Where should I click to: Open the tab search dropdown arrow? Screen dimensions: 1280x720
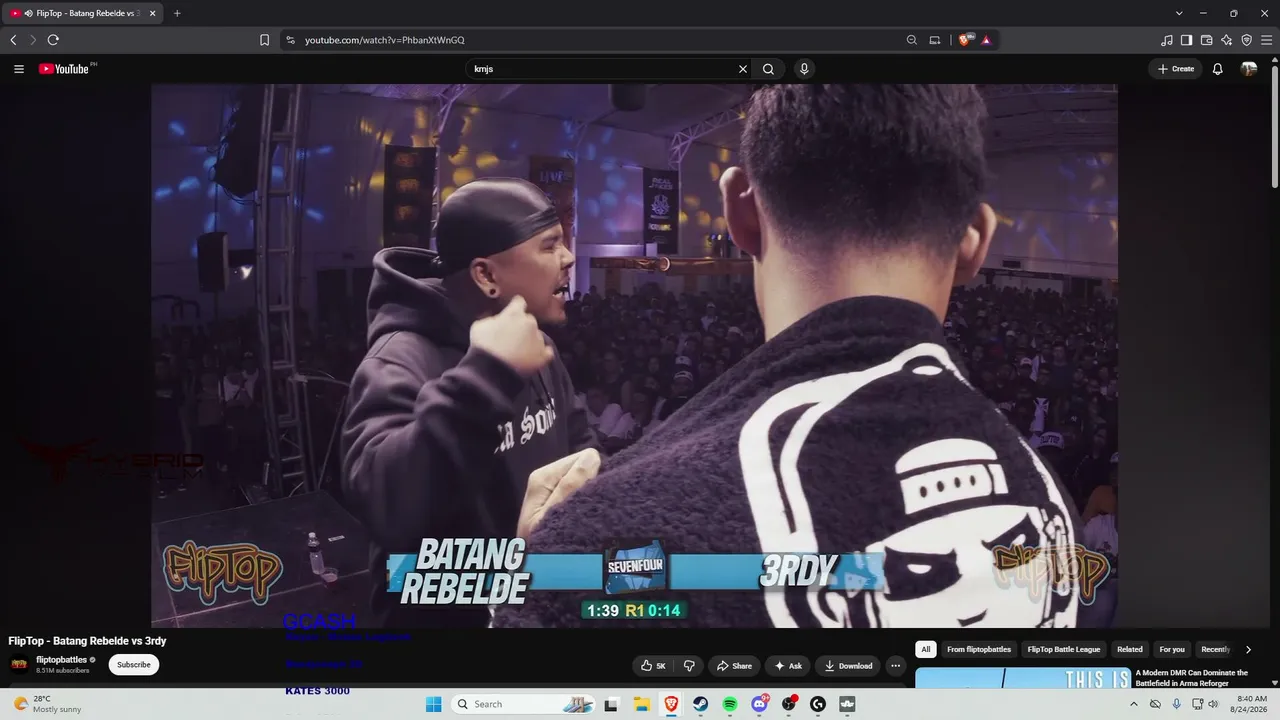click(1179, 13)
